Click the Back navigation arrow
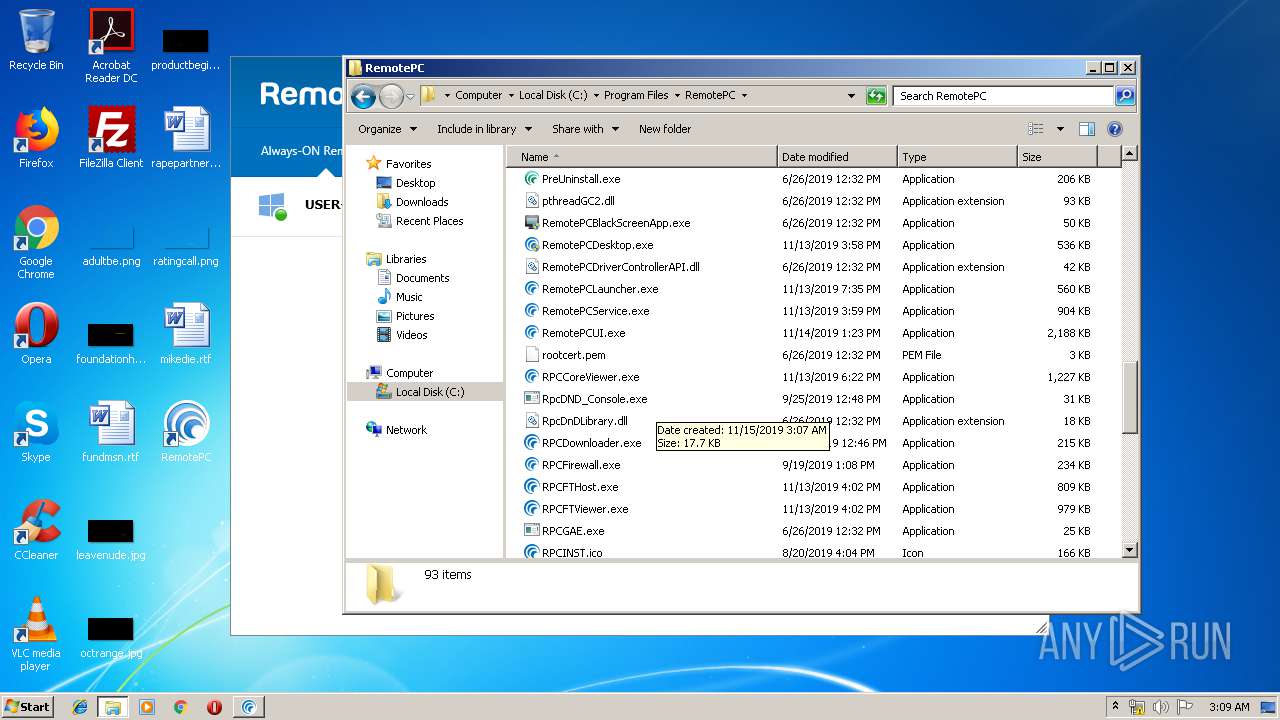Image resolution: width=1280 pixels, height=720 pixels. (x=363, y=96)
